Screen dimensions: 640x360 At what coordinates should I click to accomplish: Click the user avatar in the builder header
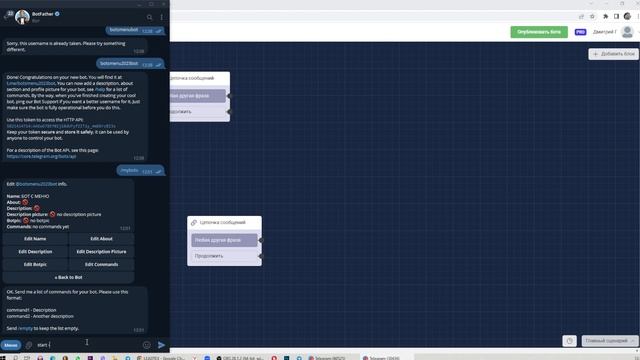tap(627, 32)
